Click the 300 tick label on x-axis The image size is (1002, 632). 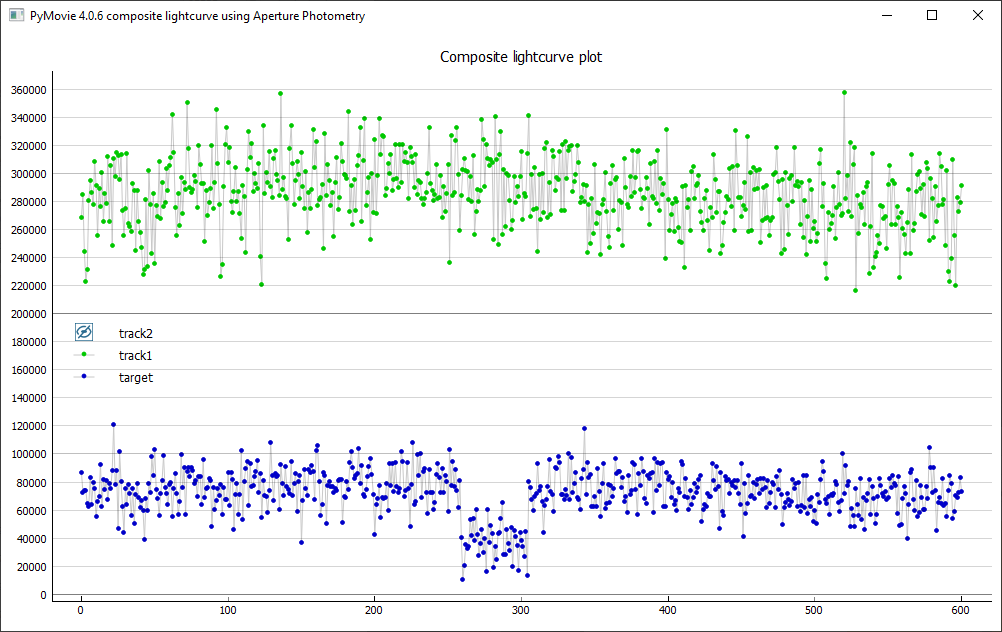click(x=521, y=609)
